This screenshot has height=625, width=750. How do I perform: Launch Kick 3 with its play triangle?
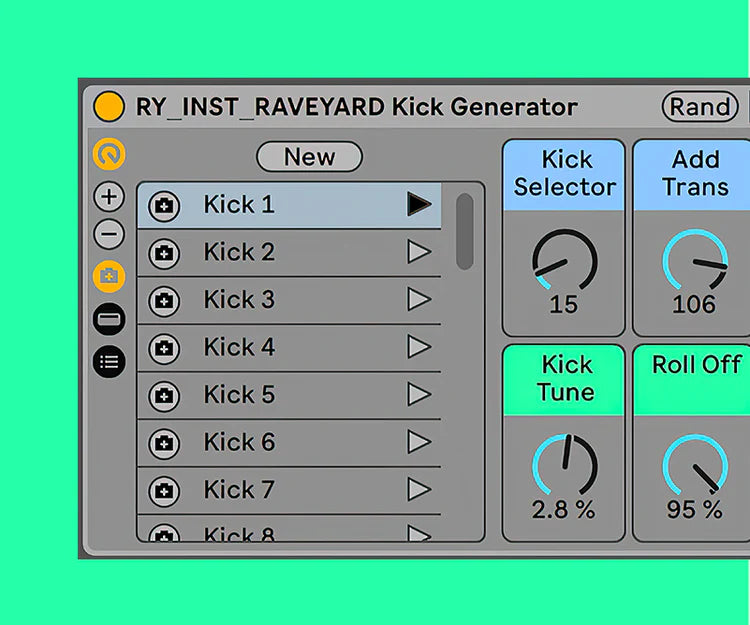point(419,299)
